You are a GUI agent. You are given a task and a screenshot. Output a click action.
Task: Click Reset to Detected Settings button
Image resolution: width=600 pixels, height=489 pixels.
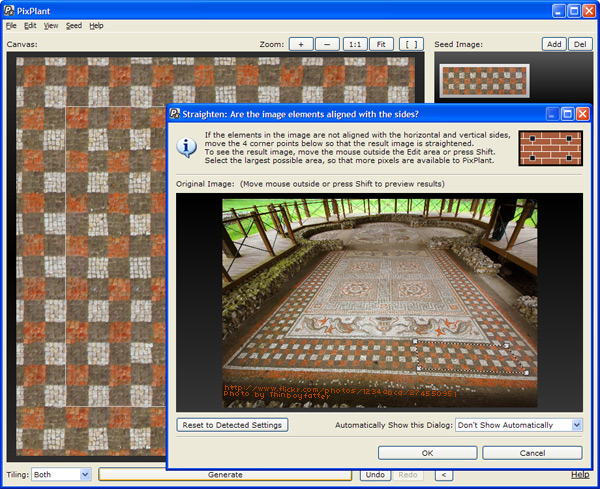point(232,425)
